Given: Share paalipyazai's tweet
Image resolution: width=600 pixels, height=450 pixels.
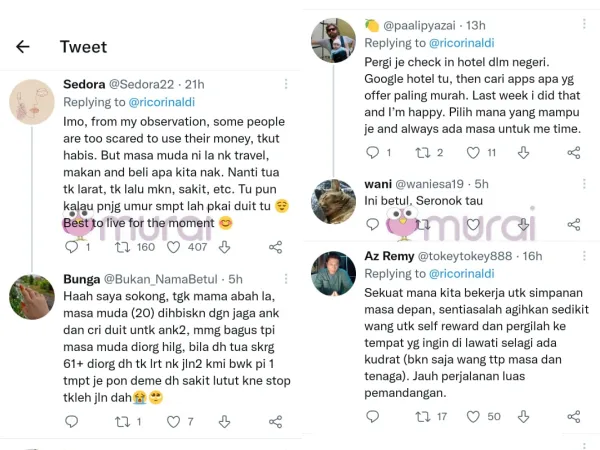Looking at the screenshot, I should (x=573, y=153).
